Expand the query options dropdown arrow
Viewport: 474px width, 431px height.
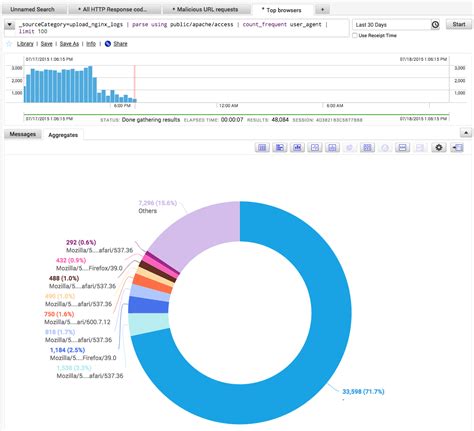coord(9,25)
